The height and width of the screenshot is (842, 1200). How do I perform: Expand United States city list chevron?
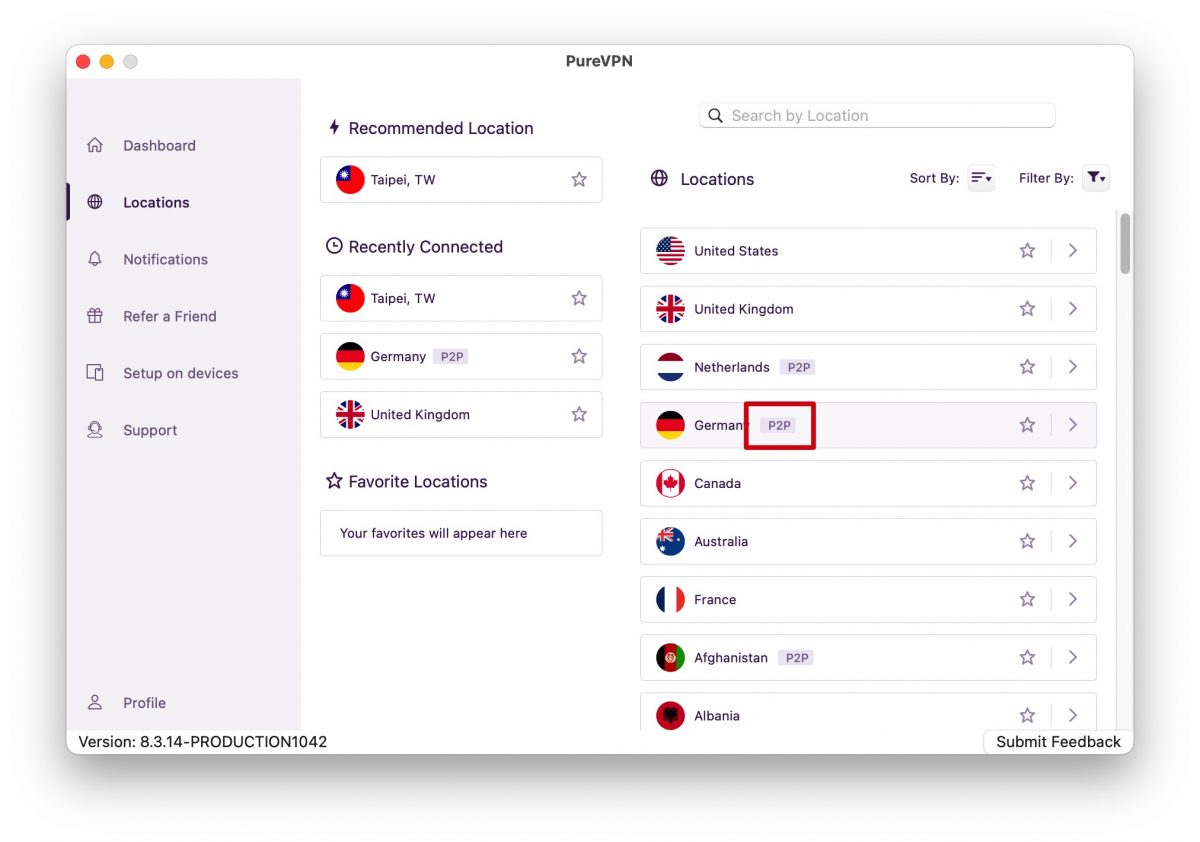(1073, 251)
